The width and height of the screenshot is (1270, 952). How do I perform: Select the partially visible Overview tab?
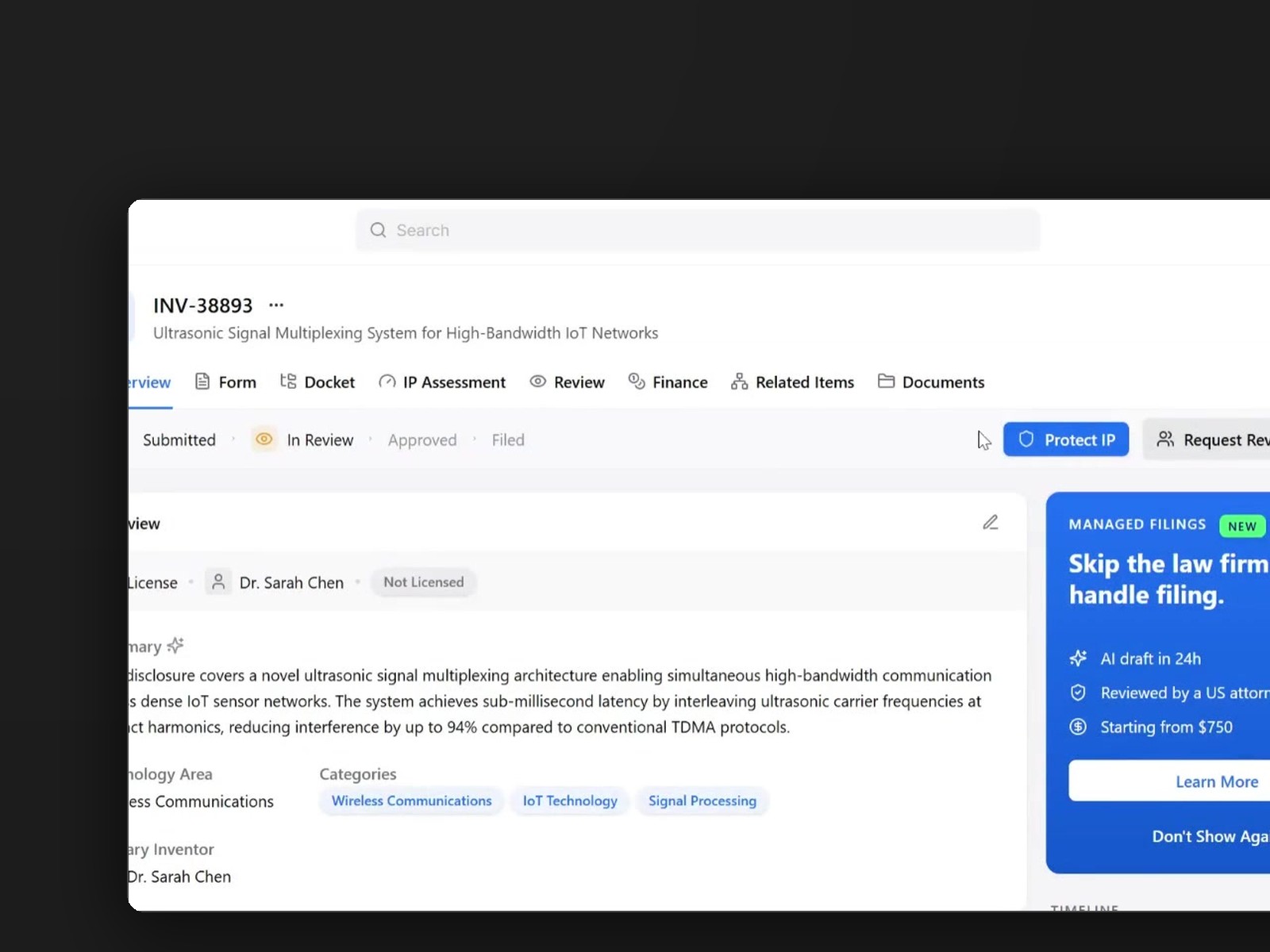149,382
